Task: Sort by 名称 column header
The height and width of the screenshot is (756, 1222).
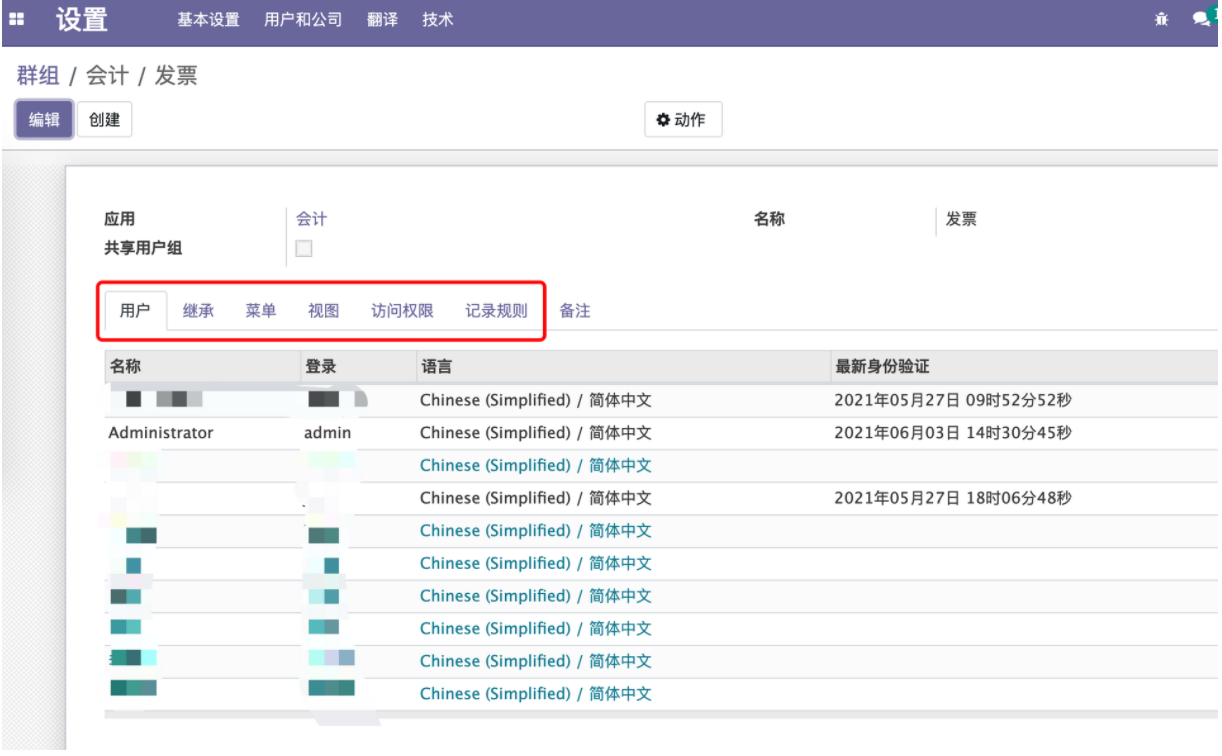Action: [202, 367]
